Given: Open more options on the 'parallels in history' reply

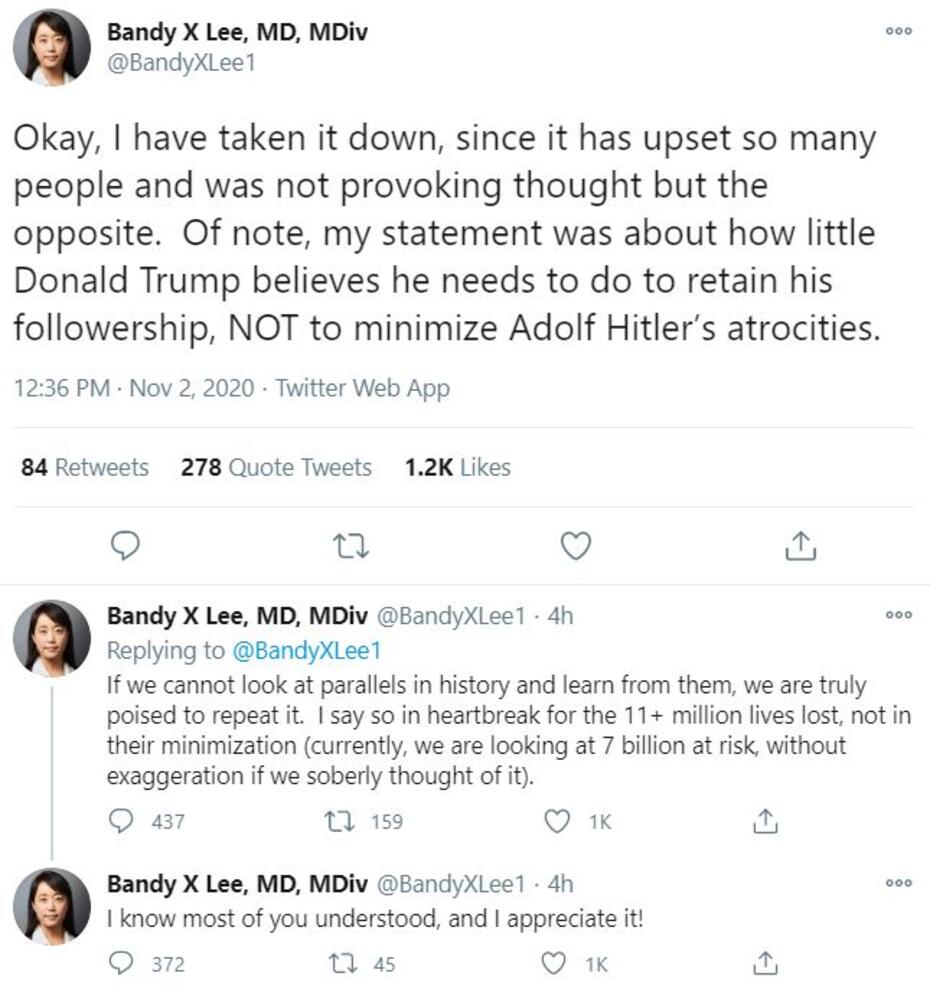Looking at the screenshot, I should pyautogui.click(x=900, y=616).
